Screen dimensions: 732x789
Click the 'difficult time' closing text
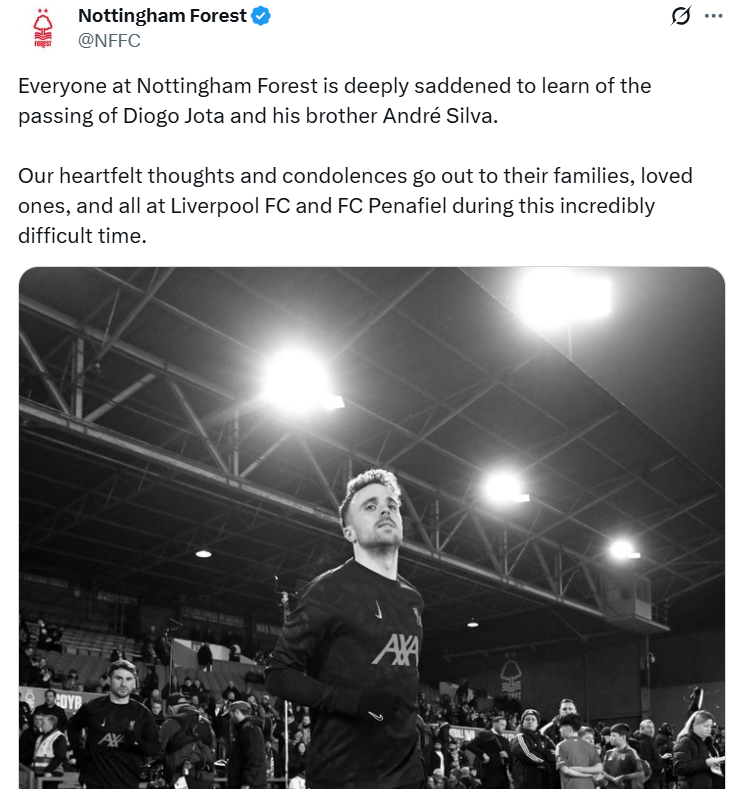[x=83, y=235]
